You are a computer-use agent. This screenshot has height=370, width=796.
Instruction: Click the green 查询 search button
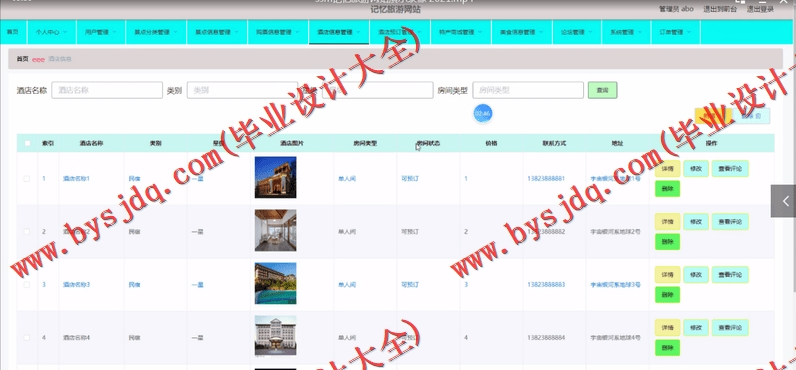pyautogui.click(x=603, y=90)
